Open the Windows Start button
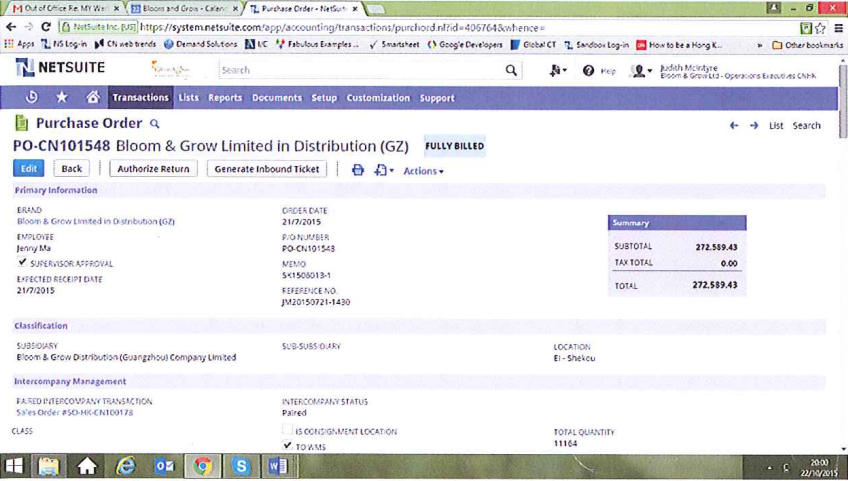Viewport: 848px width, 481px height. (x=15, y=466)
